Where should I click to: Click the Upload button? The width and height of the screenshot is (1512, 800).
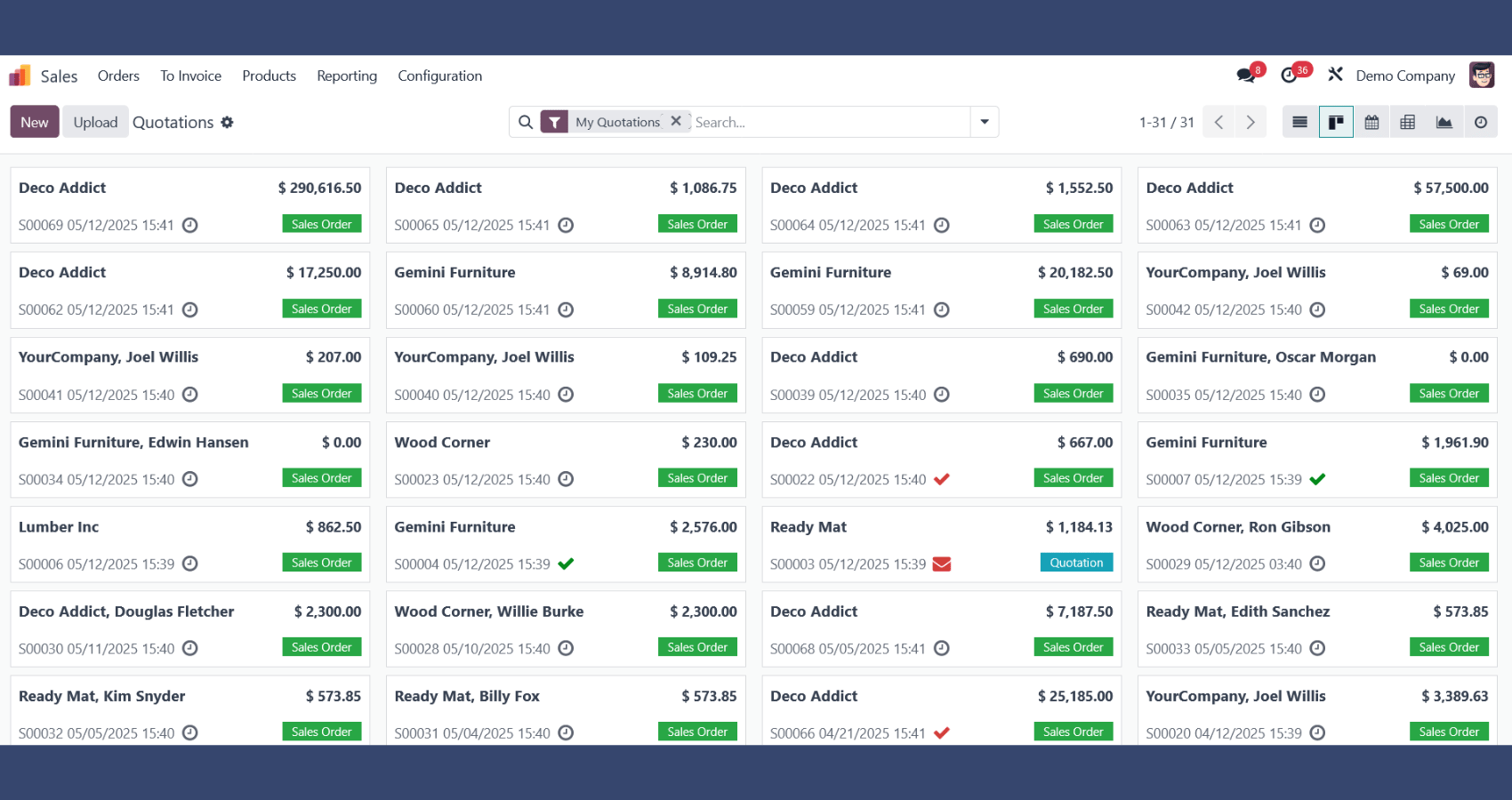coord(95,122)
